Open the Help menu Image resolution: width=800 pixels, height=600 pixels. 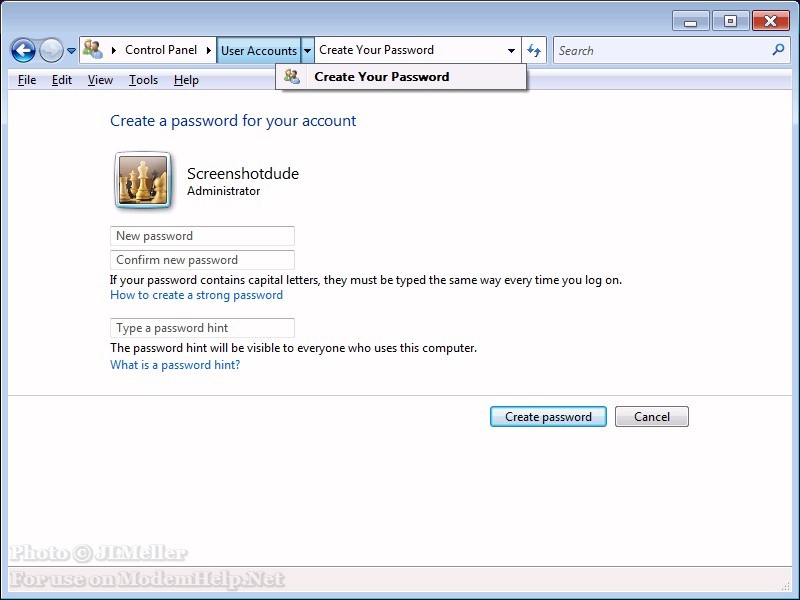[186, 80]
